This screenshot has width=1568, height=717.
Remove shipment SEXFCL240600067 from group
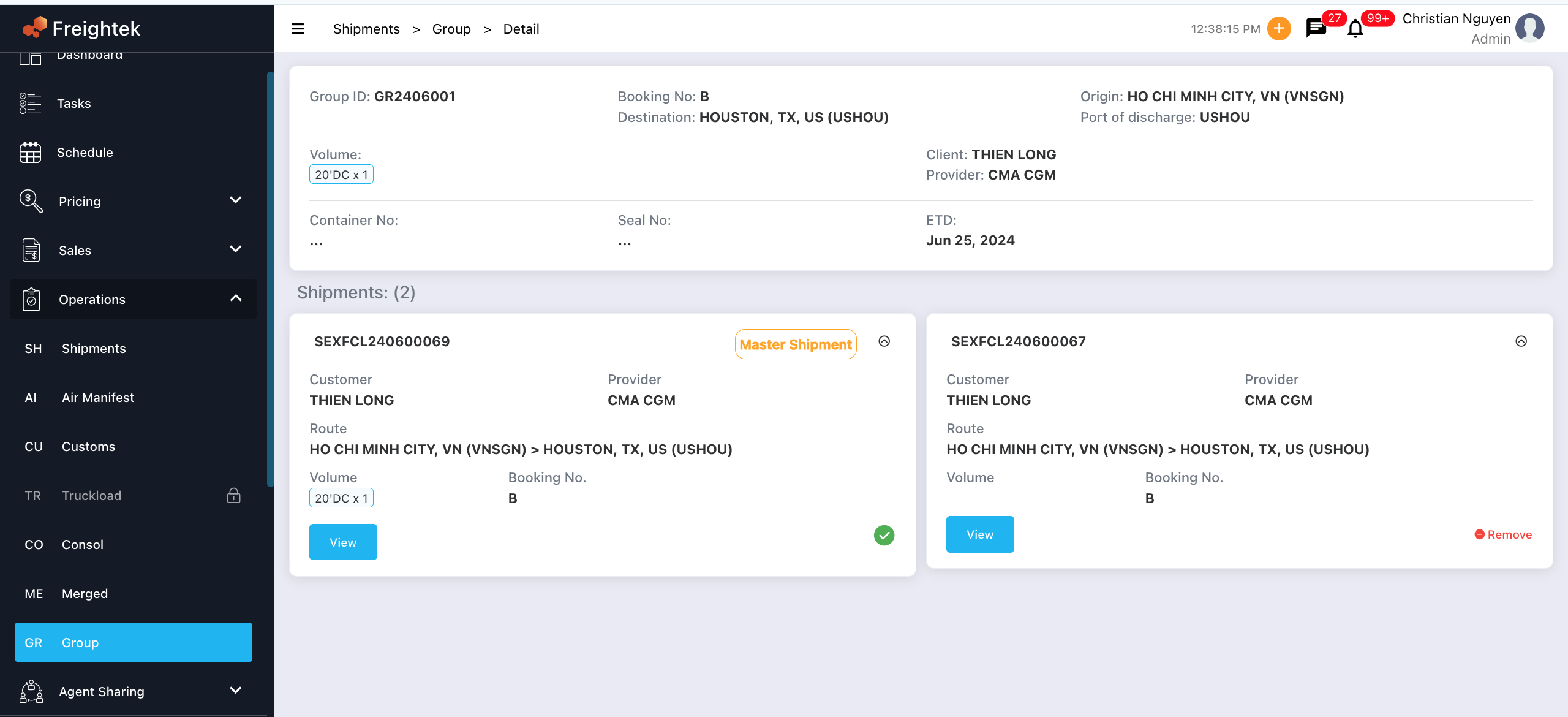[1503, 534]
